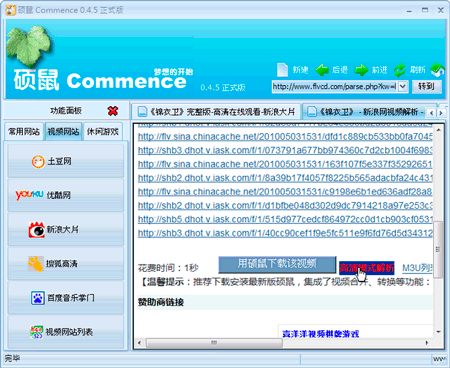Click 完毕 status bar text
450x368 pixels.
12,359
